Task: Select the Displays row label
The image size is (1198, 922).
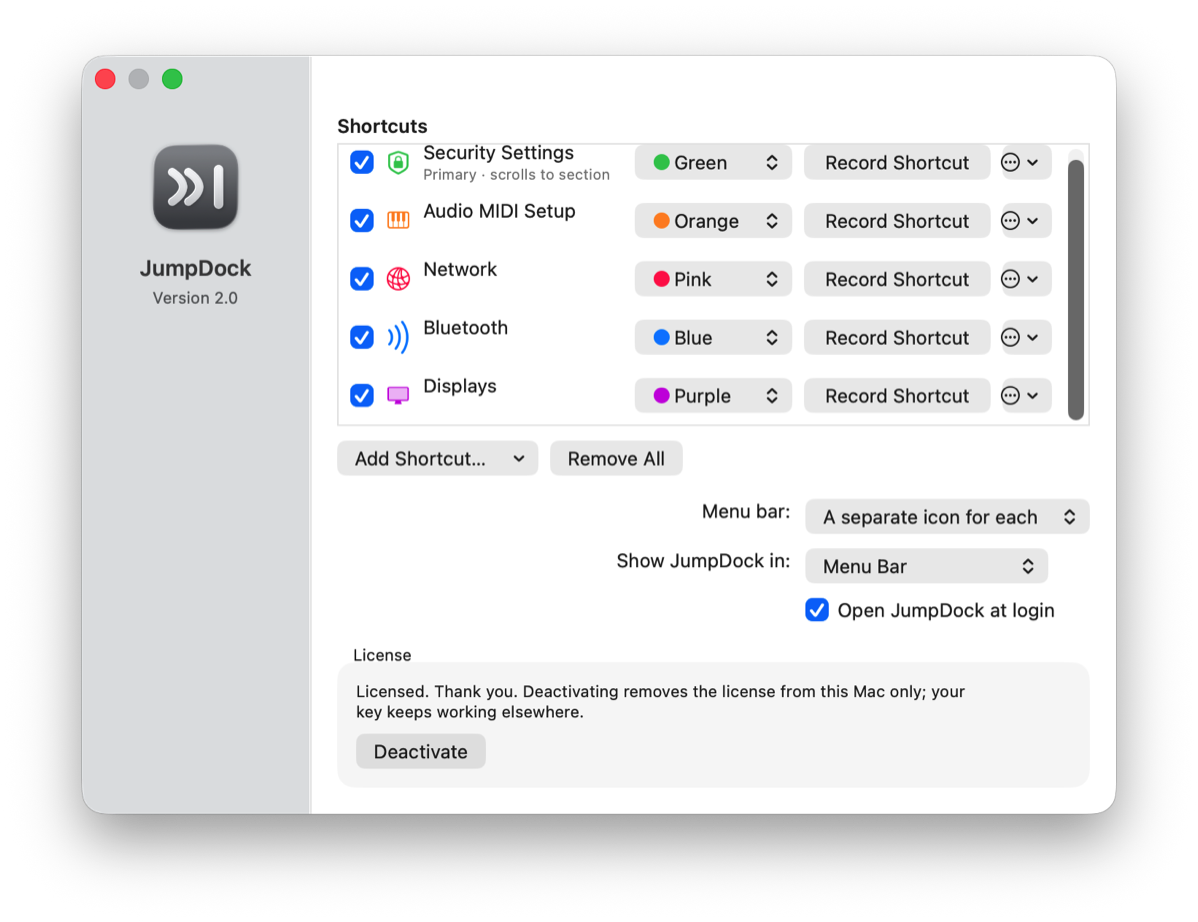Action: click(x=460, y=386)
